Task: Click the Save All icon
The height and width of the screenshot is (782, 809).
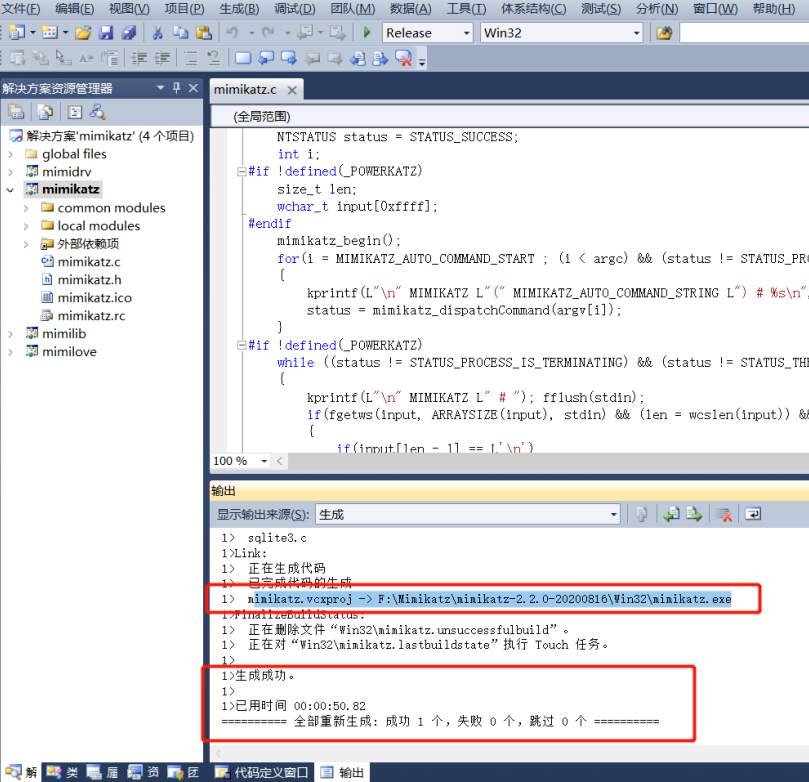Action: (x=128, y=33)
